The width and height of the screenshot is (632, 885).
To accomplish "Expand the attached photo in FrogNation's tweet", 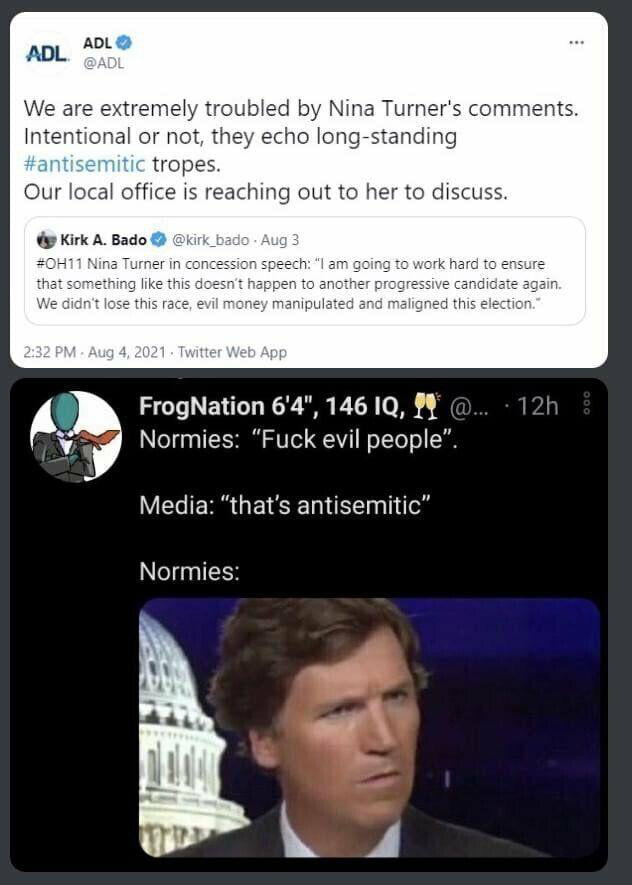I will coord(369,727).
